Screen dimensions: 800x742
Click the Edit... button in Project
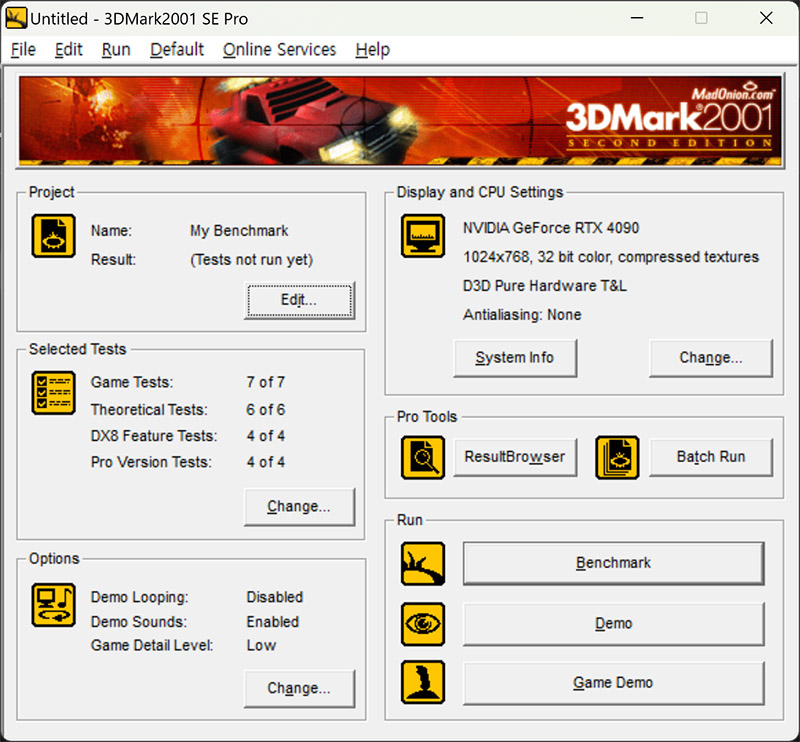(299, 300)
